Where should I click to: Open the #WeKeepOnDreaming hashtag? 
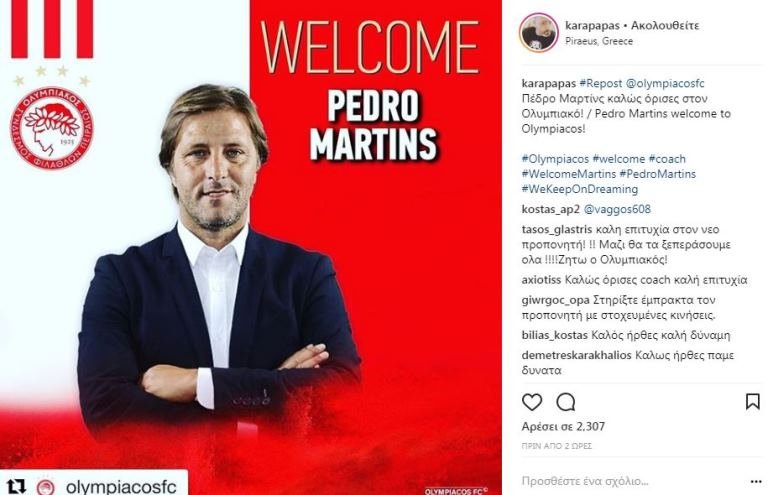point(580,189)
